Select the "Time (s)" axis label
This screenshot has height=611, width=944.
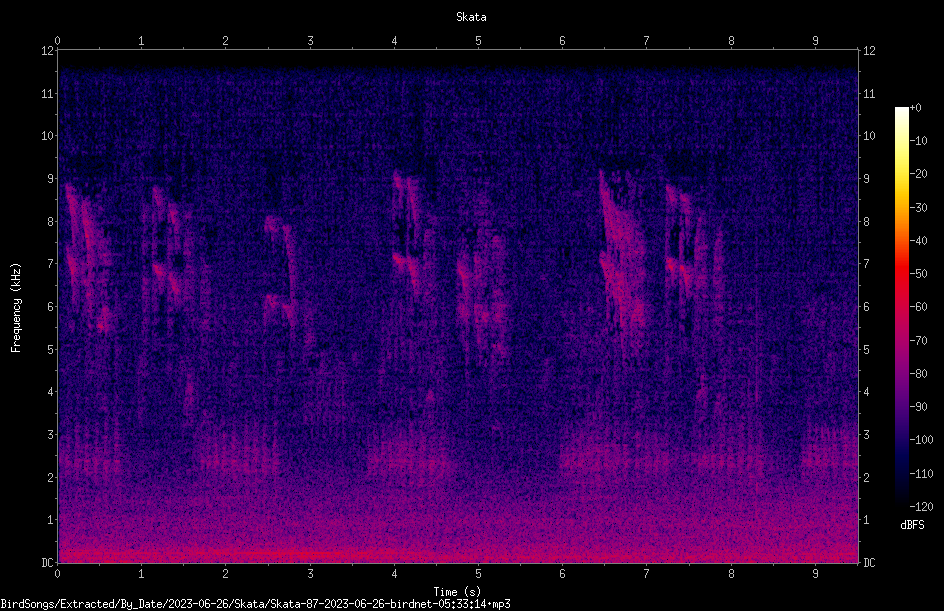pos(457,592)
